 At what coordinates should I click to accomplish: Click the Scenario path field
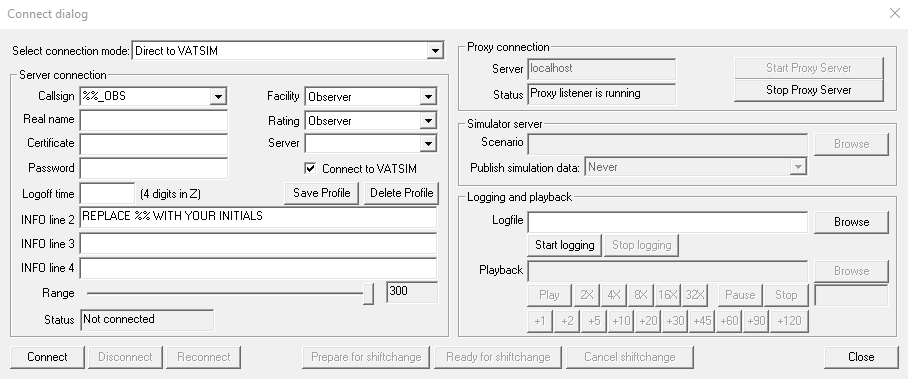668,144
